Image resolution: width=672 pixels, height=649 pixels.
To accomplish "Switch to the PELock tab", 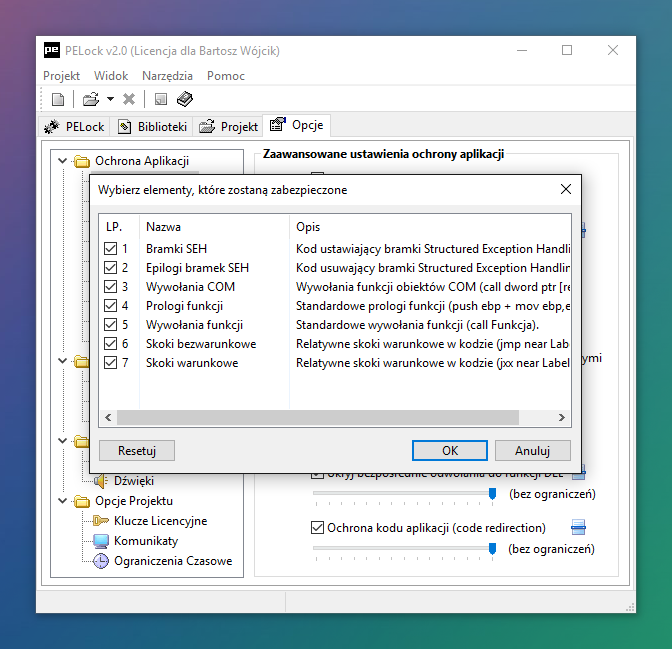I will pos(74,126).
